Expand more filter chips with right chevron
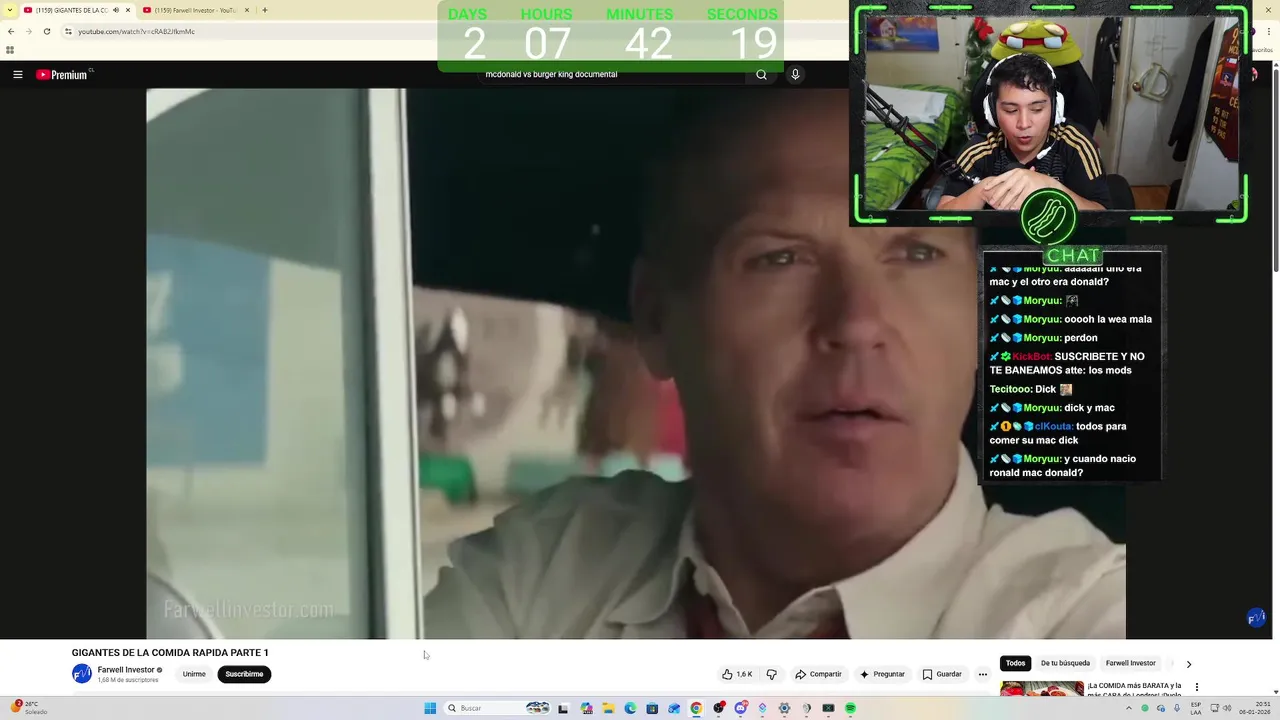Image resolution: width=1280 pixels, height=720 pixels. [1188, 664]
